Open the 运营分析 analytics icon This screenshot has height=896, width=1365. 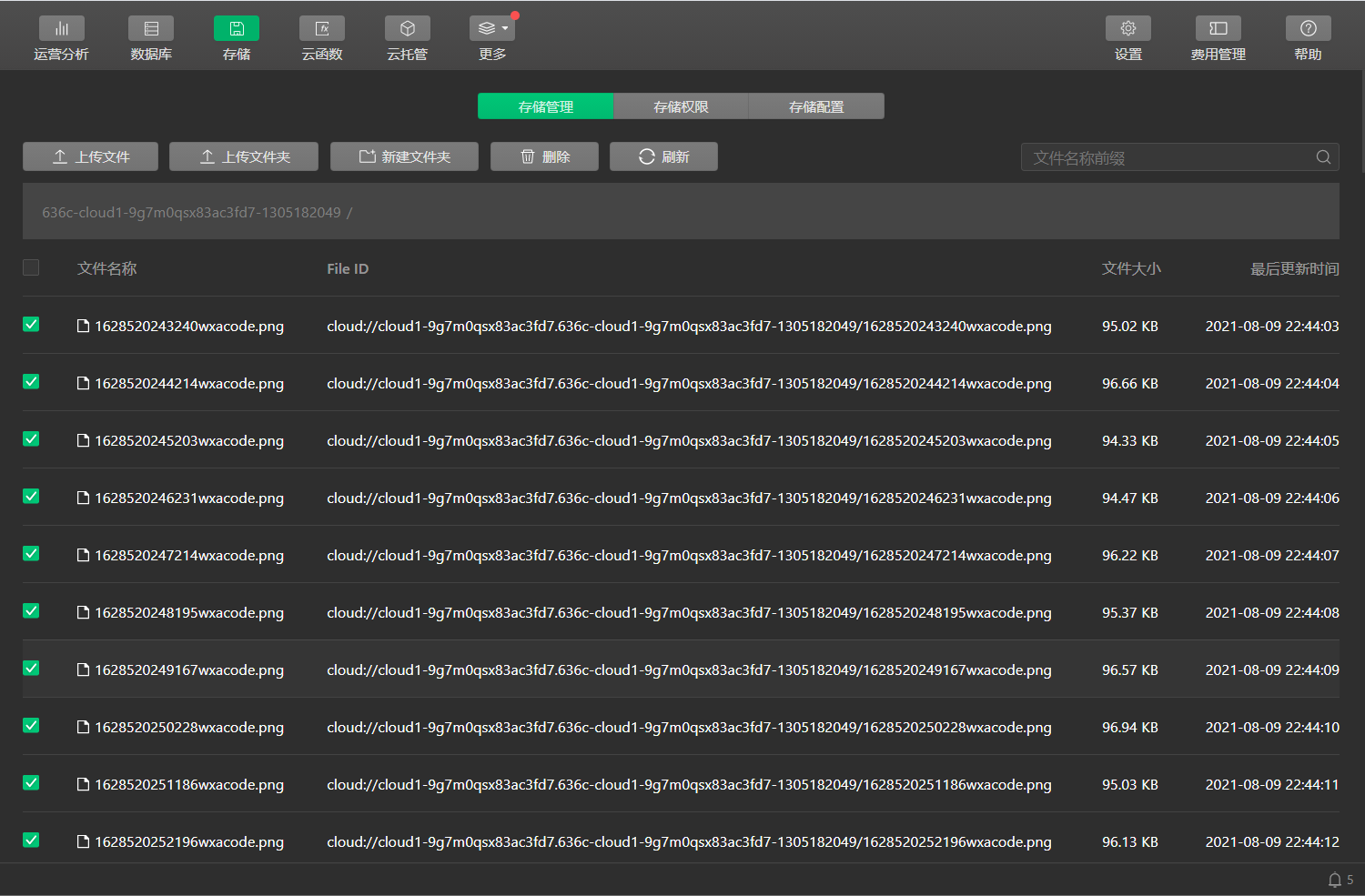click(62, 28)
